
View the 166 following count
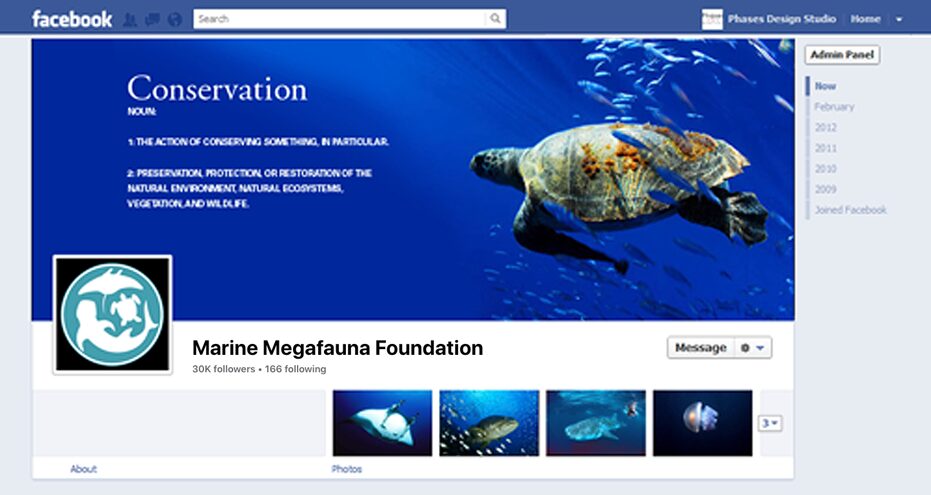pyautogui.click(x=295, y=369)
